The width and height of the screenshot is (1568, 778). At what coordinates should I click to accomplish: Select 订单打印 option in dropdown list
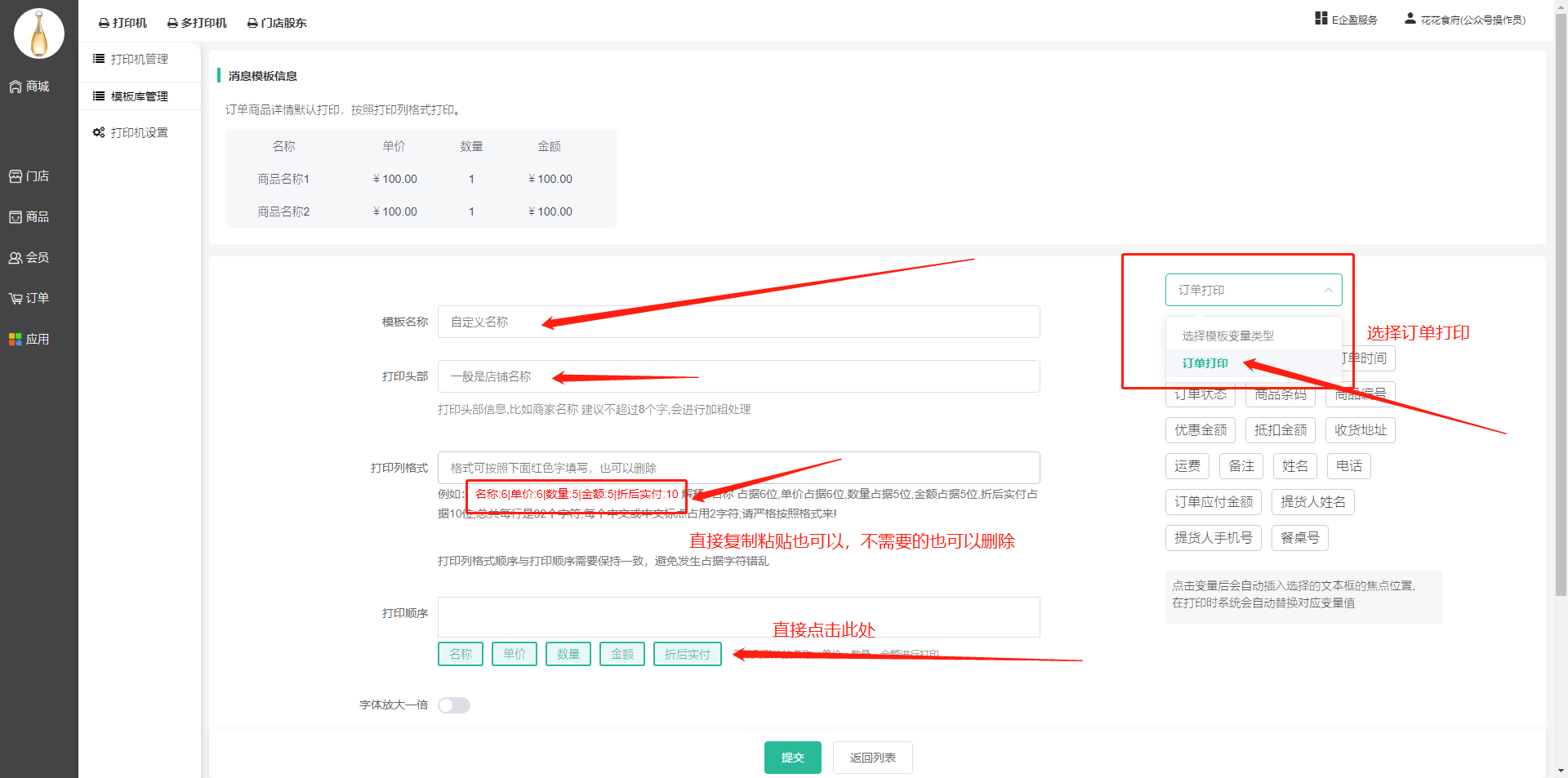[1205, 363]
